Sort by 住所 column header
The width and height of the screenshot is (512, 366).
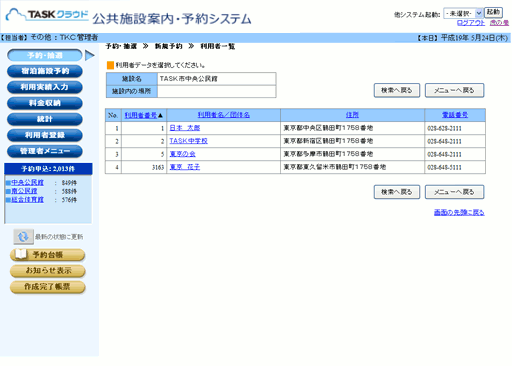352,115
